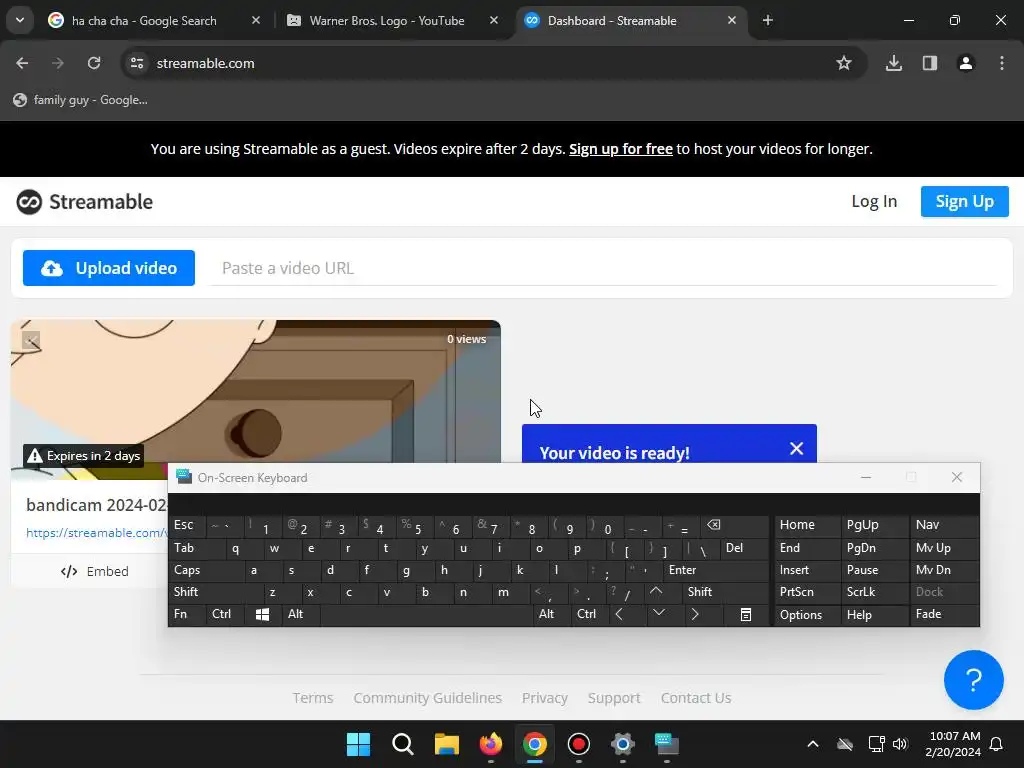Expand the hidden system tray icons chevron
1024x768 pixels.
coord(812,744)
